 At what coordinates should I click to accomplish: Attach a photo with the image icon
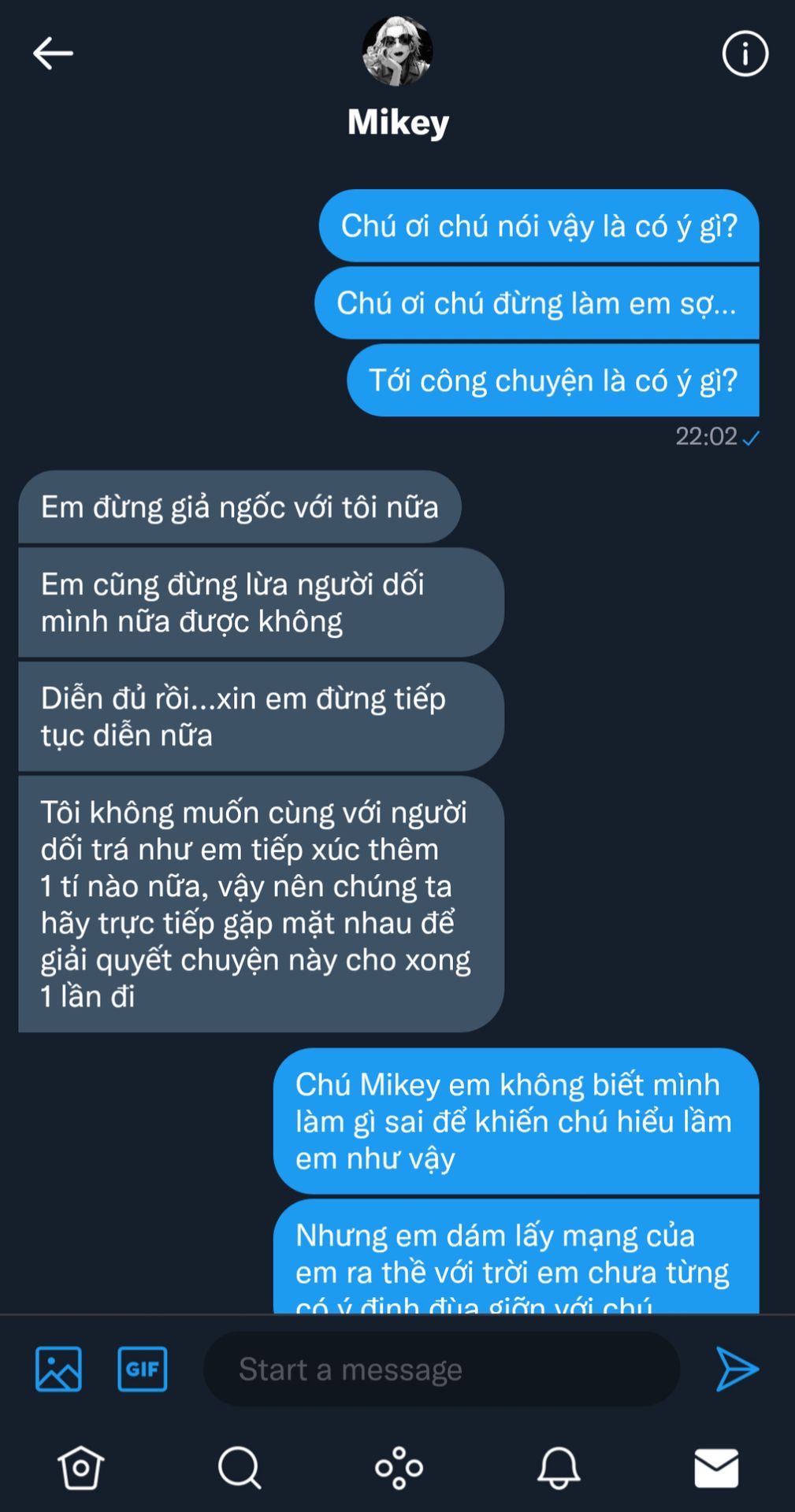[58, 1369]
